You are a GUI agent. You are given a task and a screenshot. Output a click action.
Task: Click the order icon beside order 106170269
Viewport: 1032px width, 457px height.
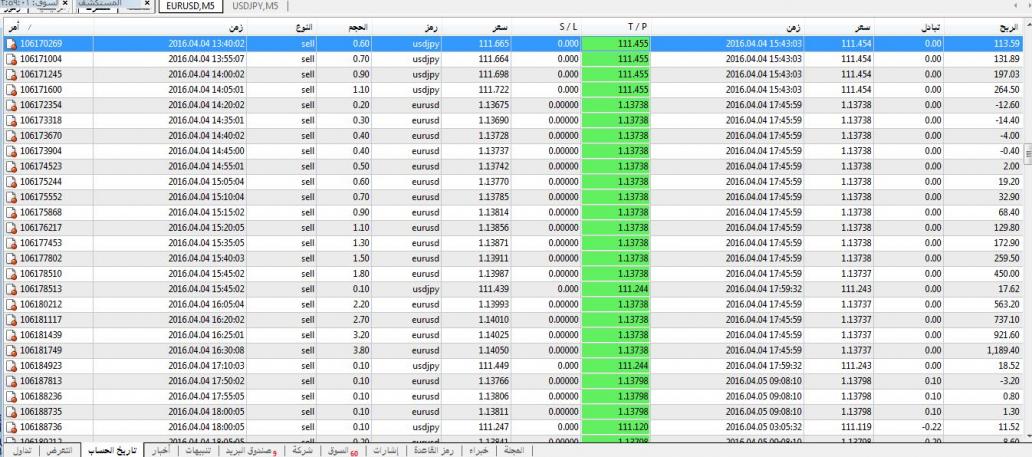click(11, 44)
